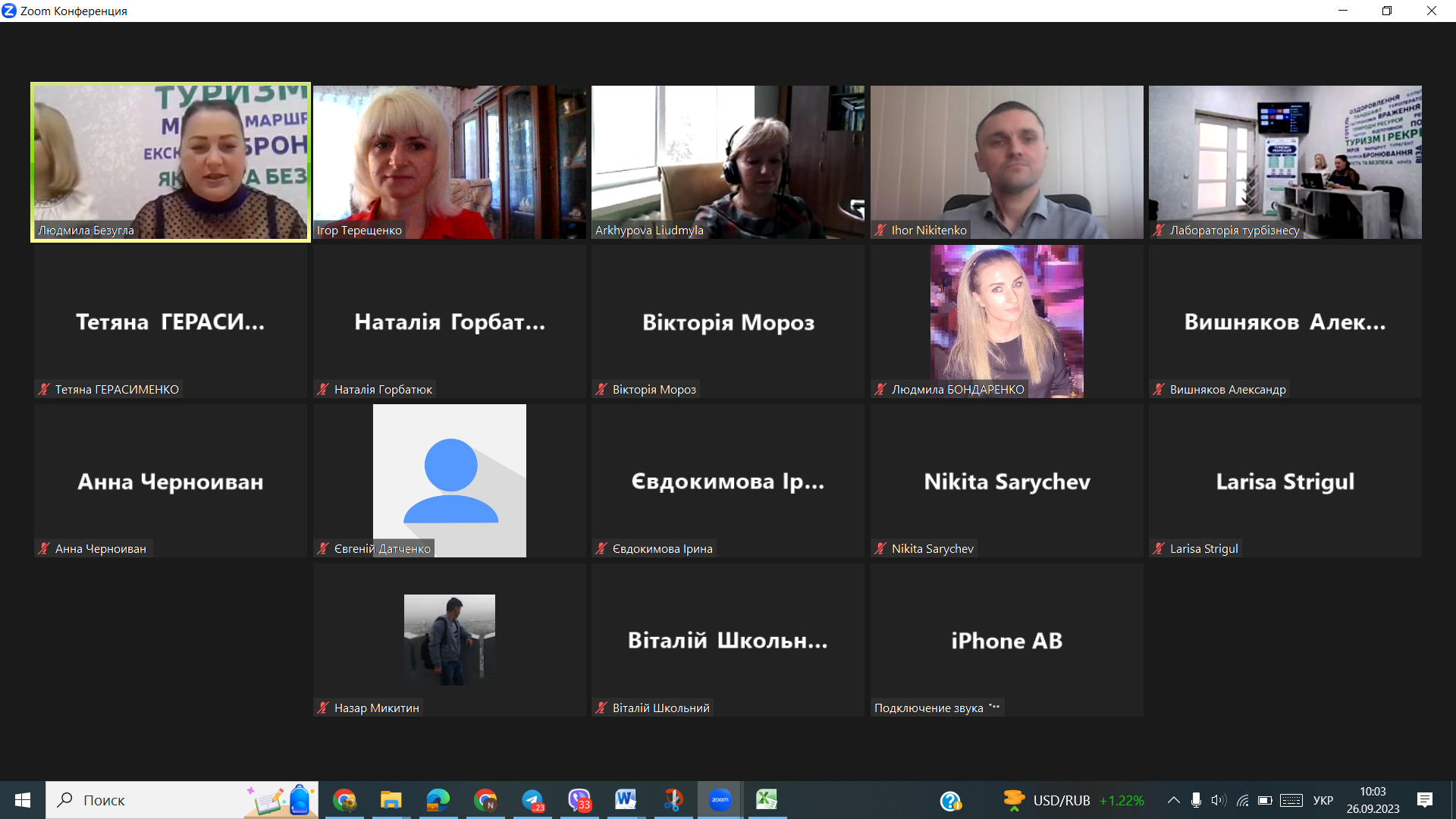Open the Snipping tool taskbar icon
Screen dimensions: 1456x819
coord(673,799)
